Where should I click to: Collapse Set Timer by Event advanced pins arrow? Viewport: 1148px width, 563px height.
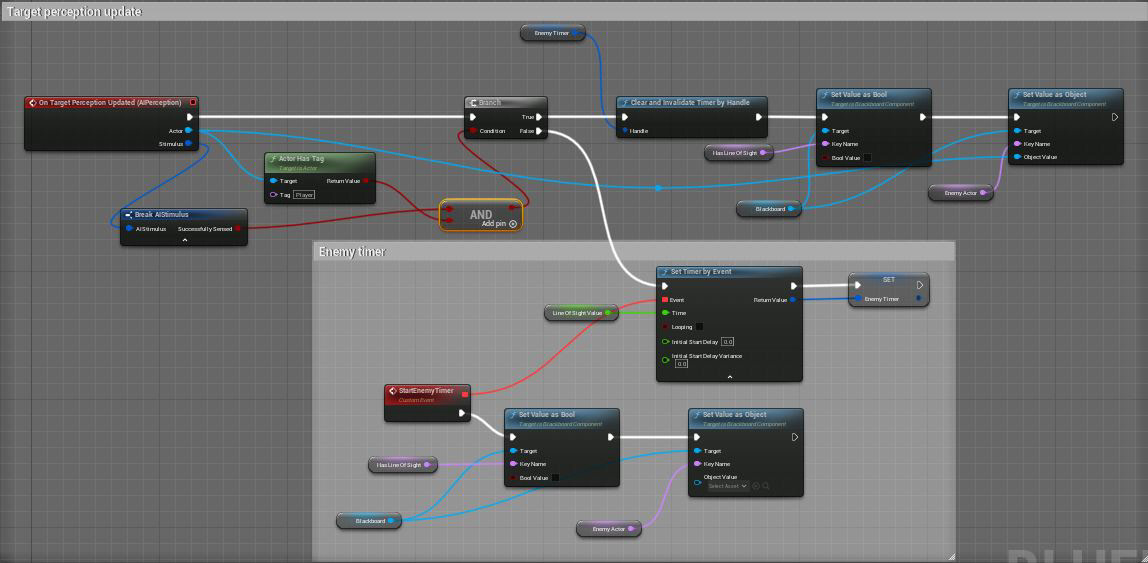(729, 376)
